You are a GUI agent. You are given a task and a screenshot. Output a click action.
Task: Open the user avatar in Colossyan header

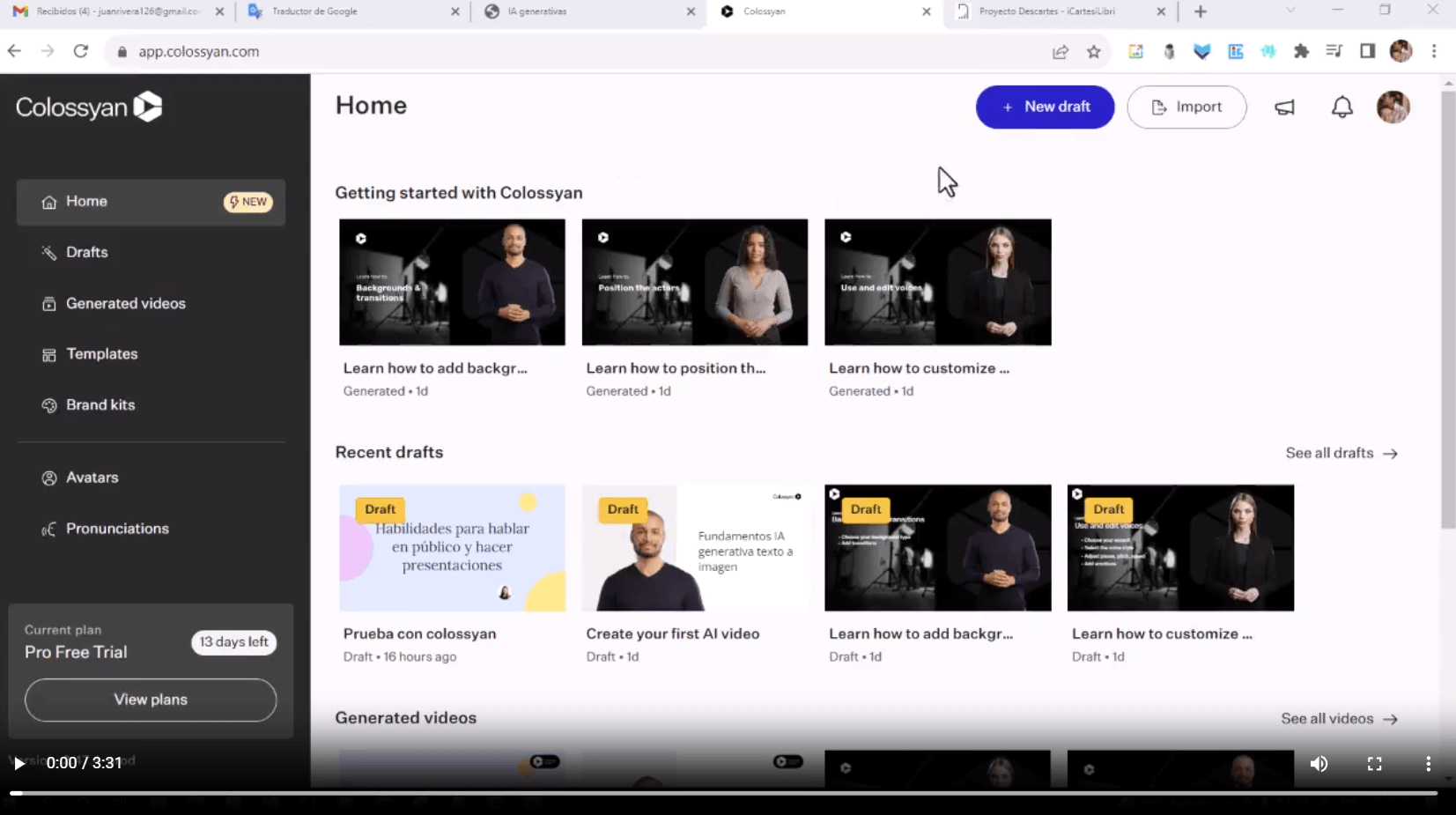tap(1393, 107)
